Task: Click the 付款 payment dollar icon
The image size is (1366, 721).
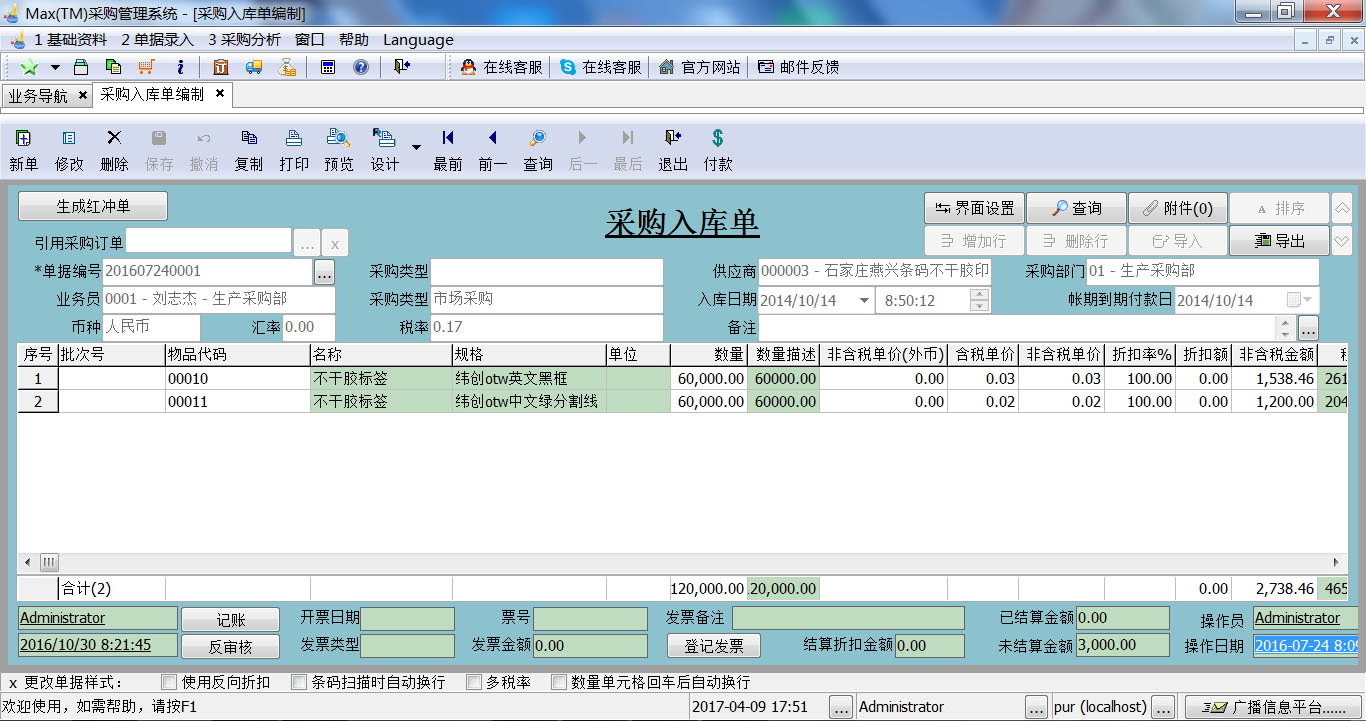Action: (718, 150)
